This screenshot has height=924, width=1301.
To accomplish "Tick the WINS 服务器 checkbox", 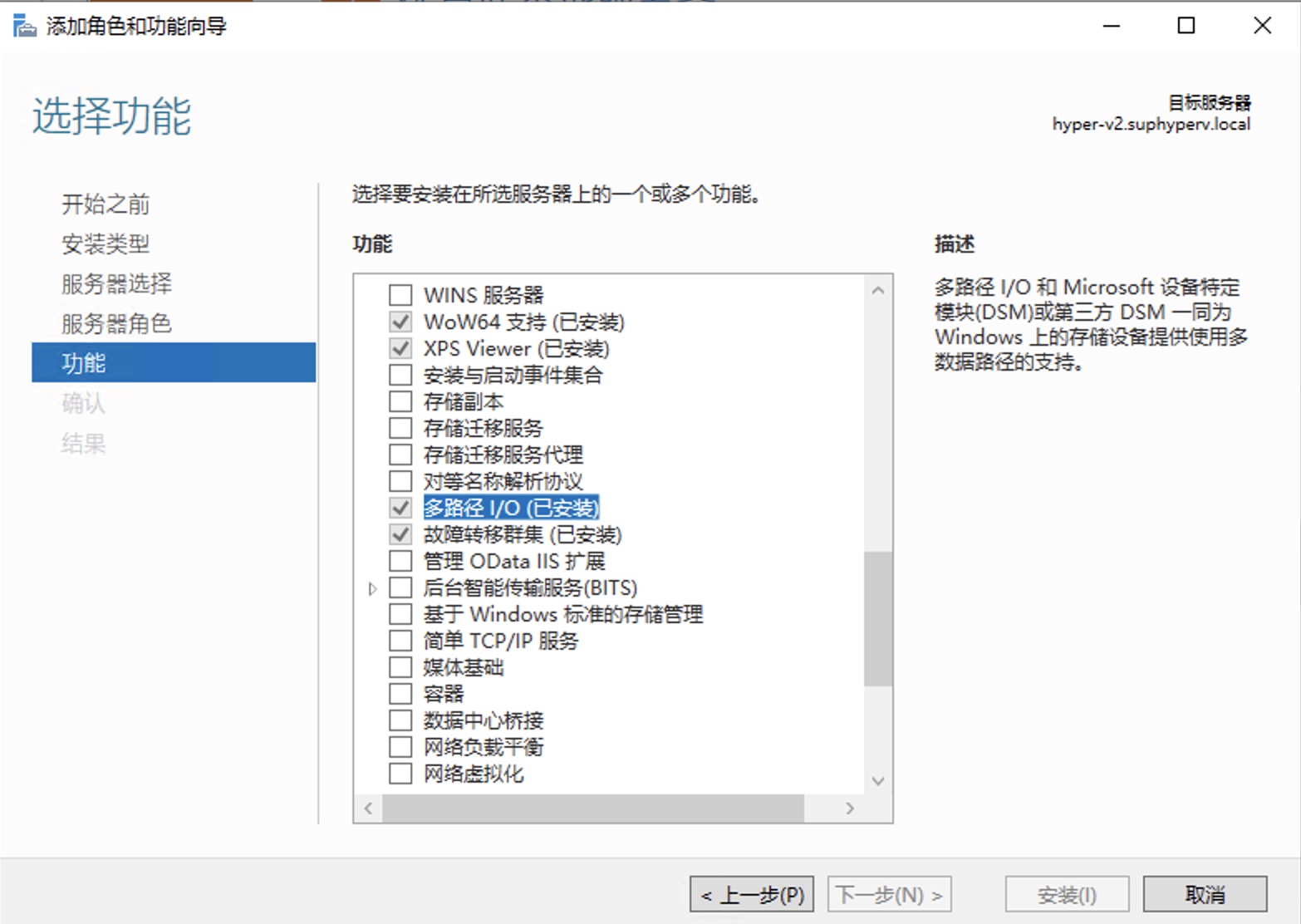I will [x=400, y=295].
